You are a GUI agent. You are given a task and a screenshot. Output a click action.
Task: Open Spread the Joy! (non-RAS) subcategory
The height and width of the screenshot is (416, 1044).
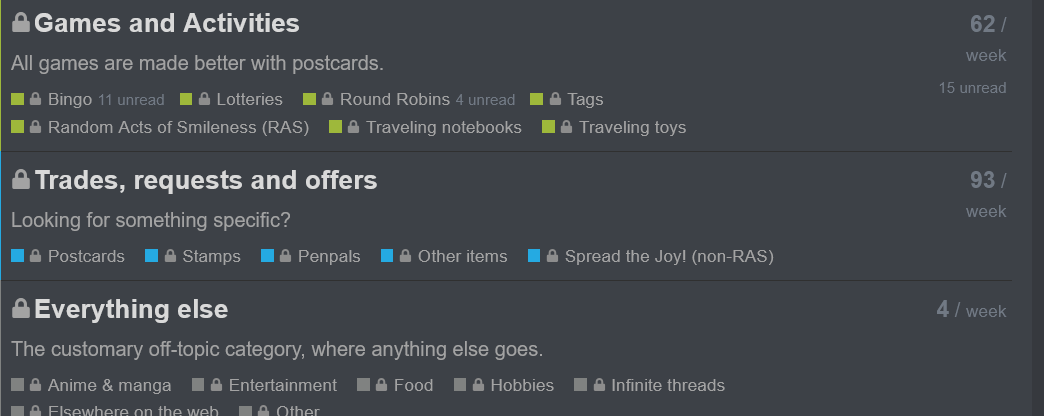[x=669, y=256]
